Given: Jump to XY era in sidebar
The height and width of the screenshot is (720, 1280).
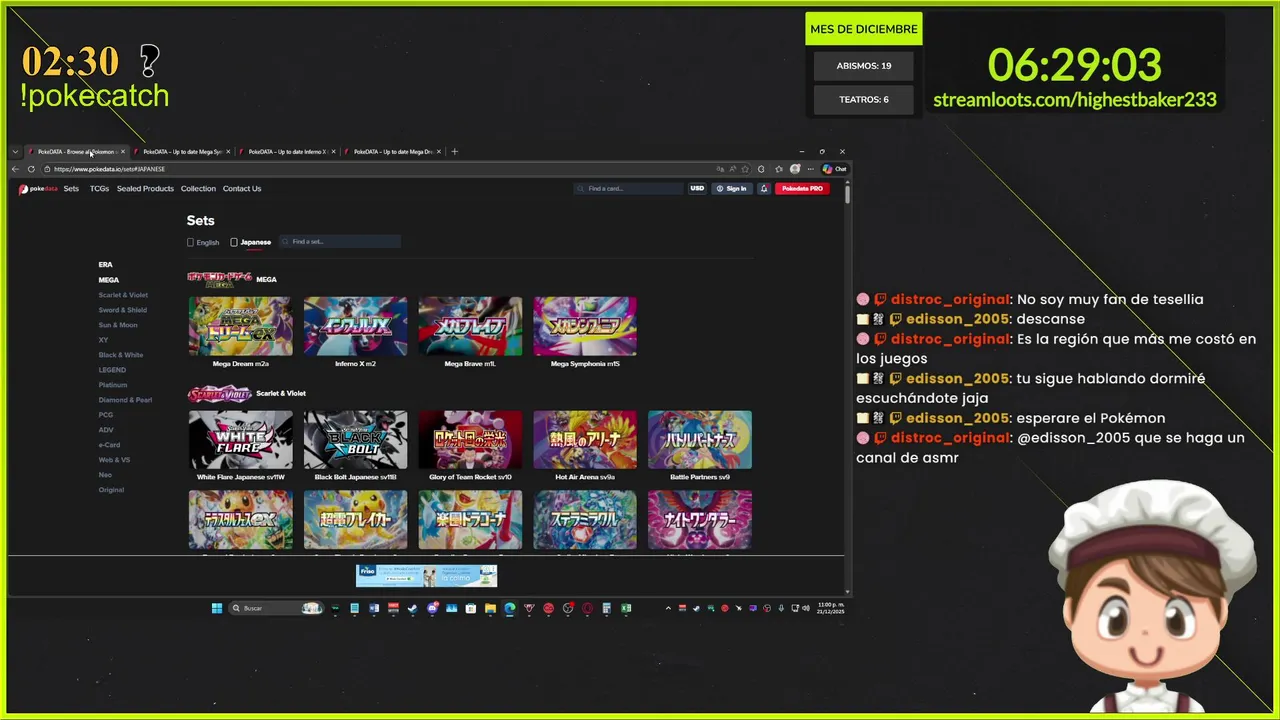Looking at the screenshot, I should tap(103, 340).
